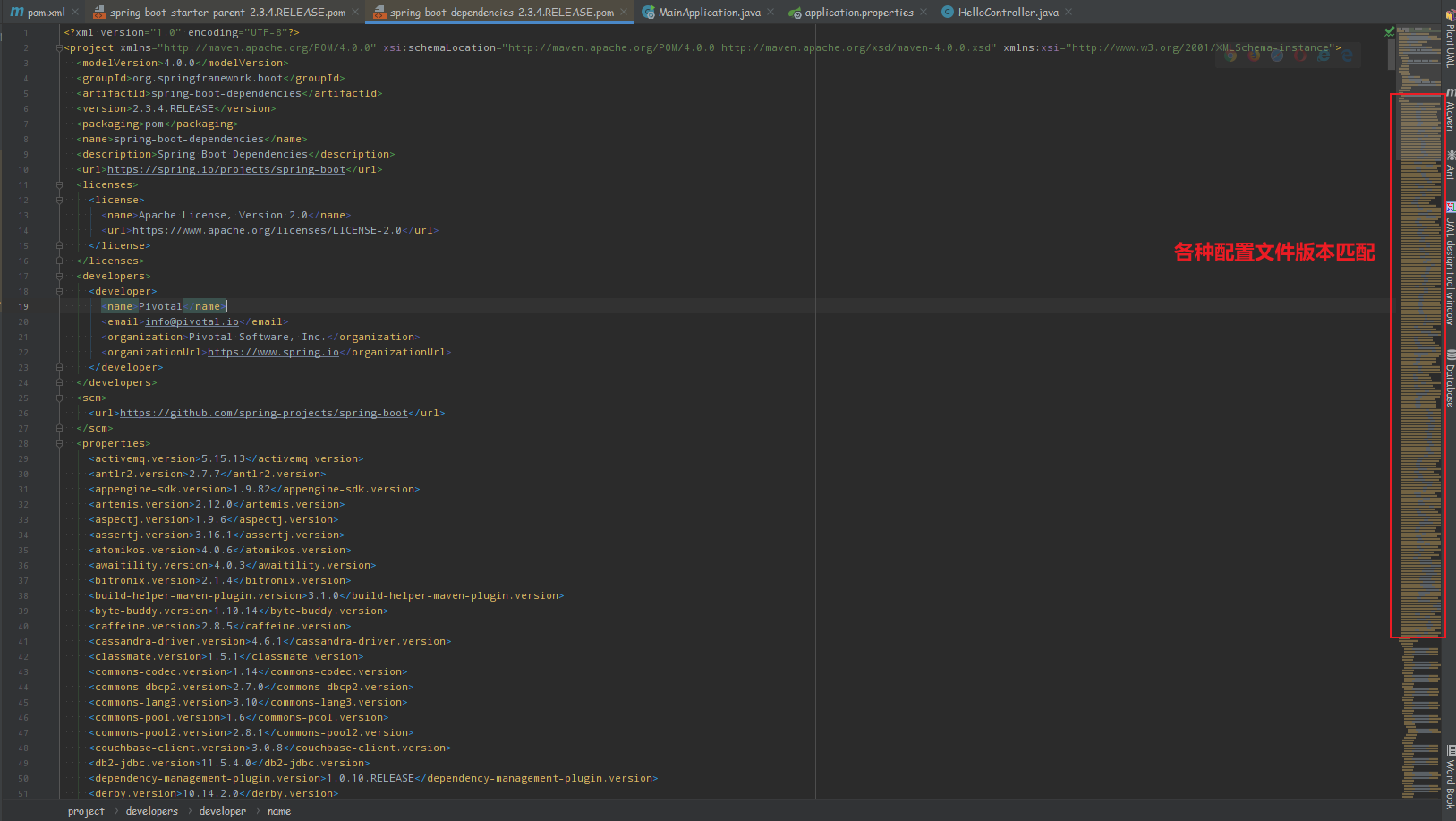Close the application.properties tab
Screen dimensions: 1456x821
[924, 12]
